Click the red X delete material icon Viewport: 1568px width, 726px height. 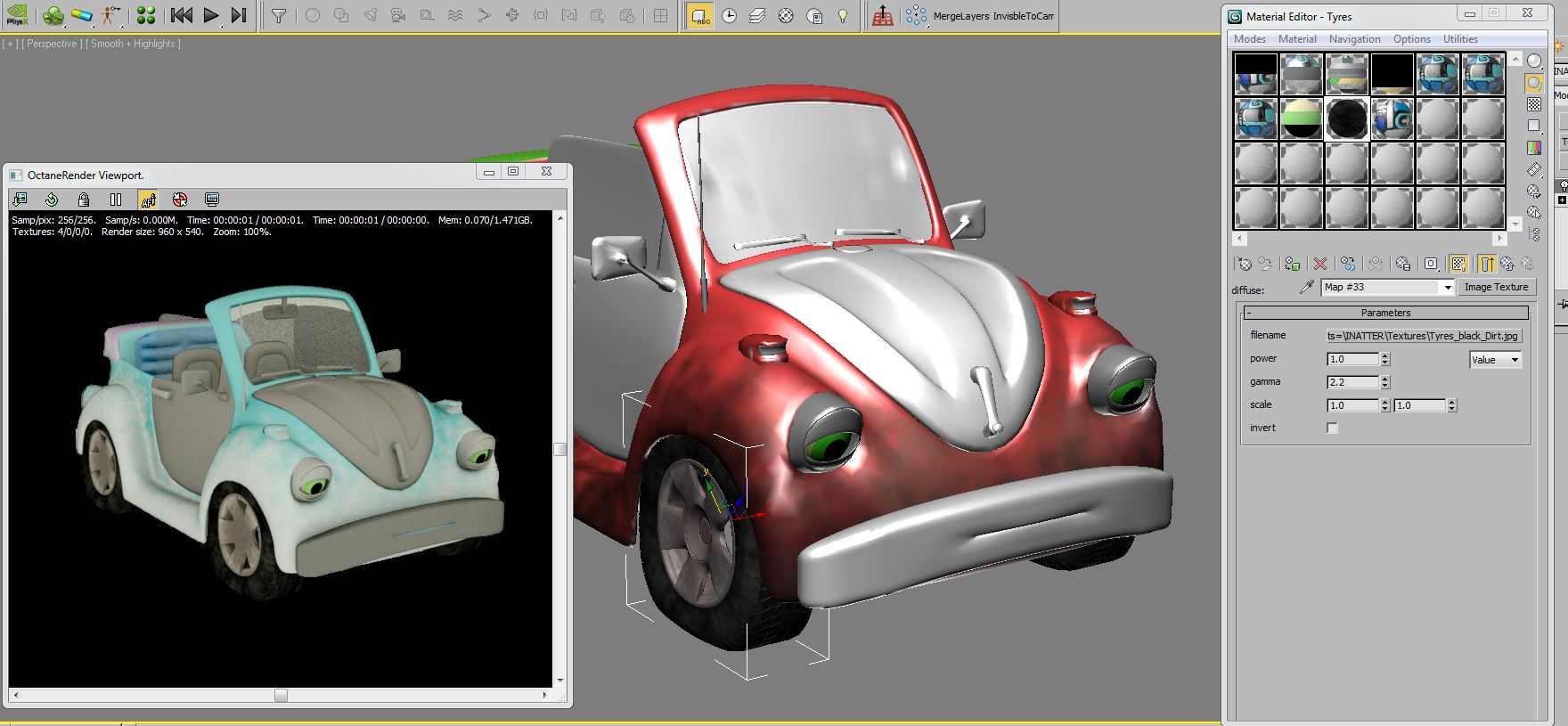coord(1320,264)
